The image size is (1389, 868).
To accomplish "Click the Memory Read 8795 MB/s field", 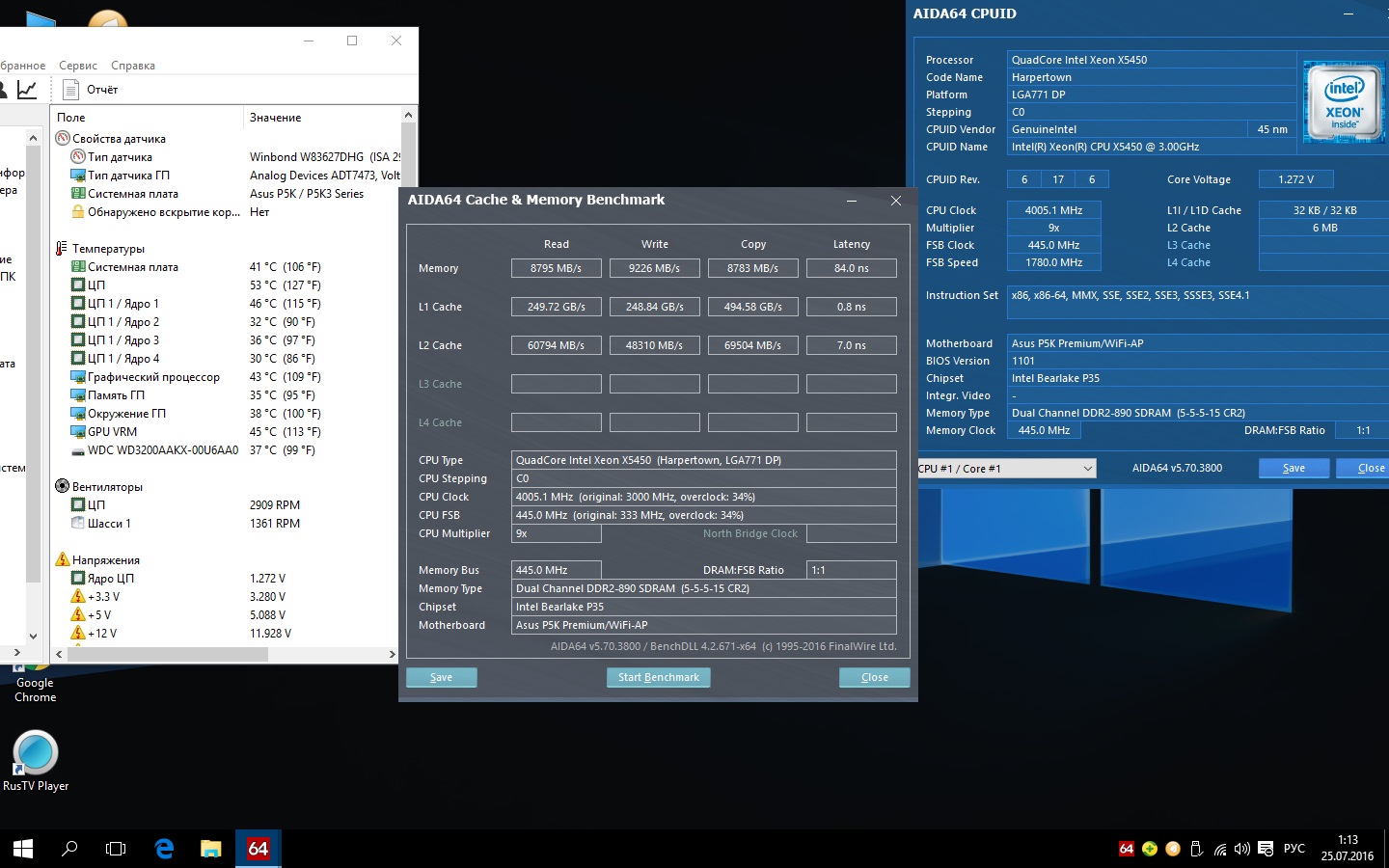I will (557, 268).
